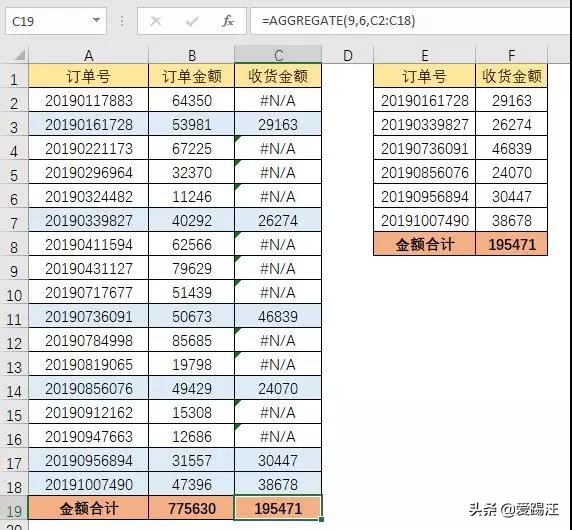
Task: Click the Name Box showing C19
Action: tap(56, 21)
